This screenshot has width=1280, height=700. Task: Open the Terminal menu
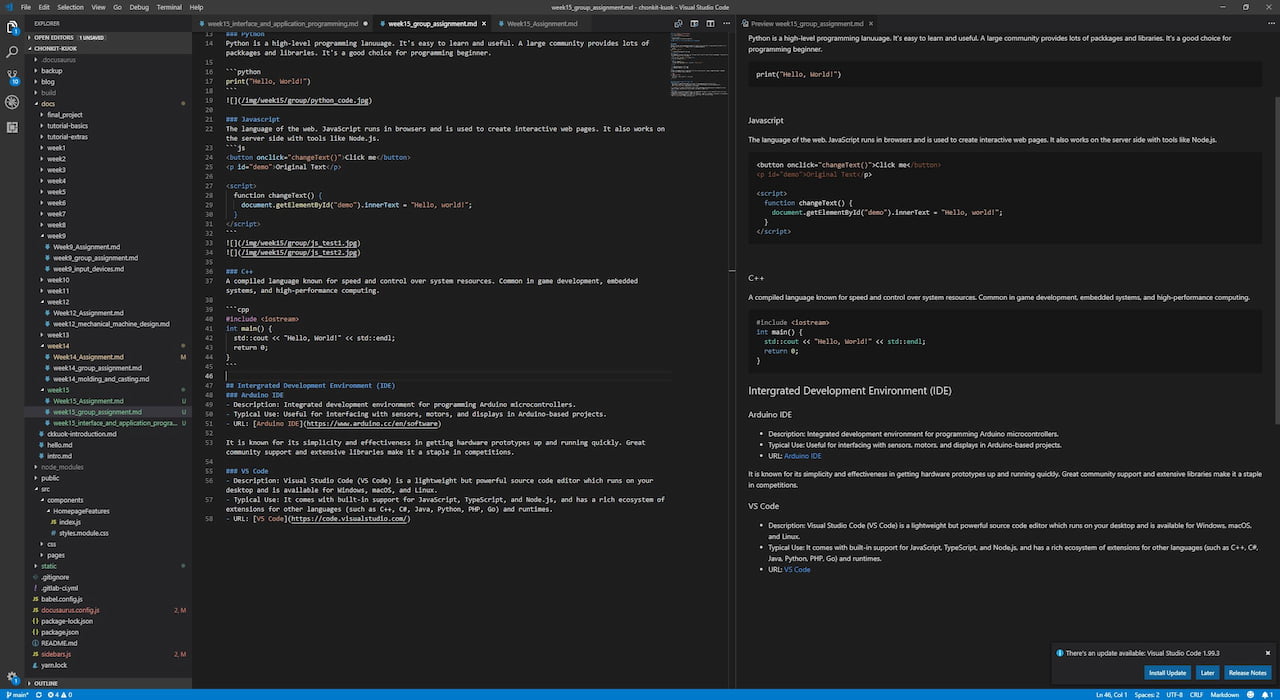[x=169, y=6]
